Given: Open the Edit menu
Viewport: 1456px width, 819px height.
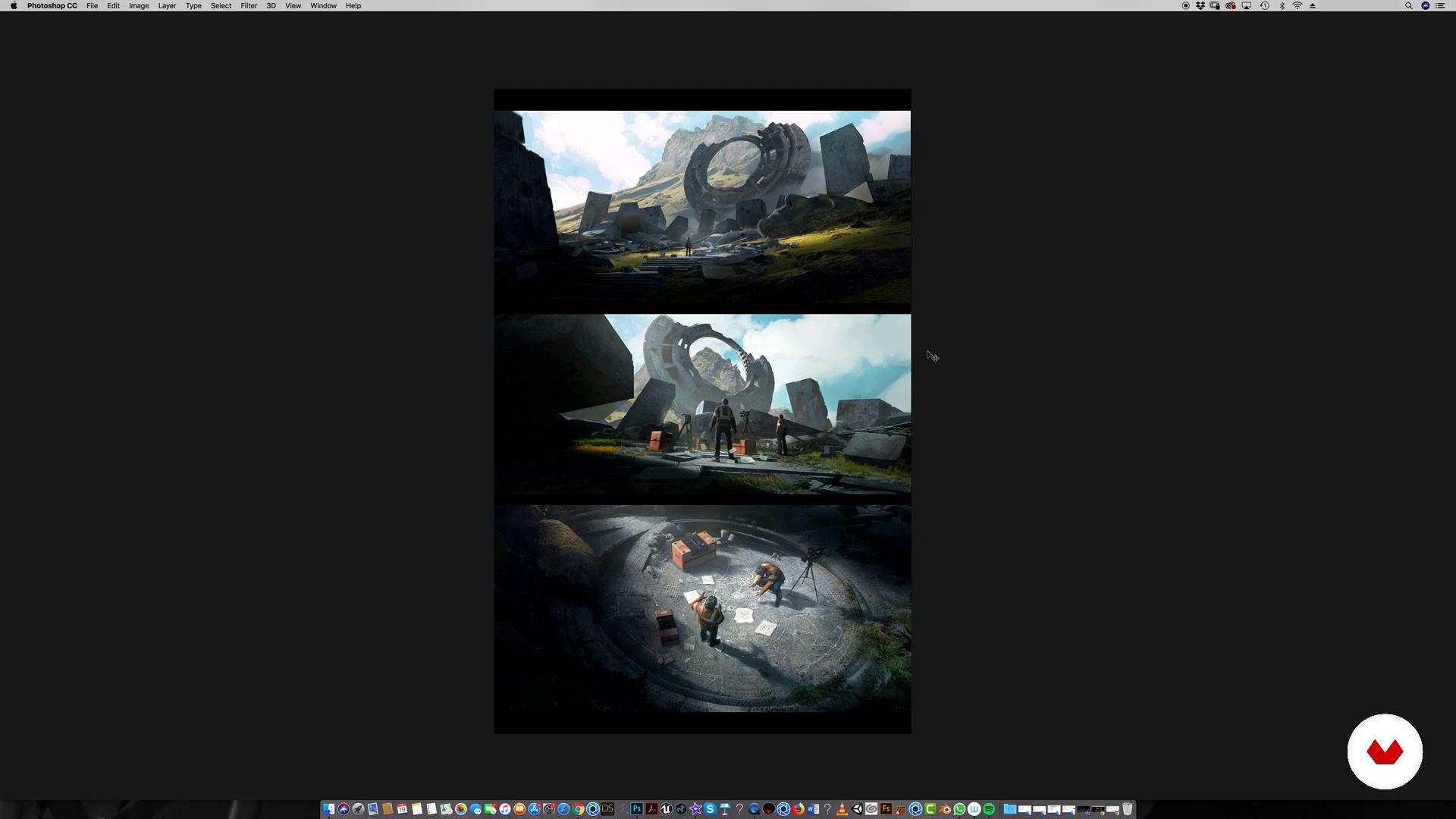Looking at the screenshot, I should [113, 5].
